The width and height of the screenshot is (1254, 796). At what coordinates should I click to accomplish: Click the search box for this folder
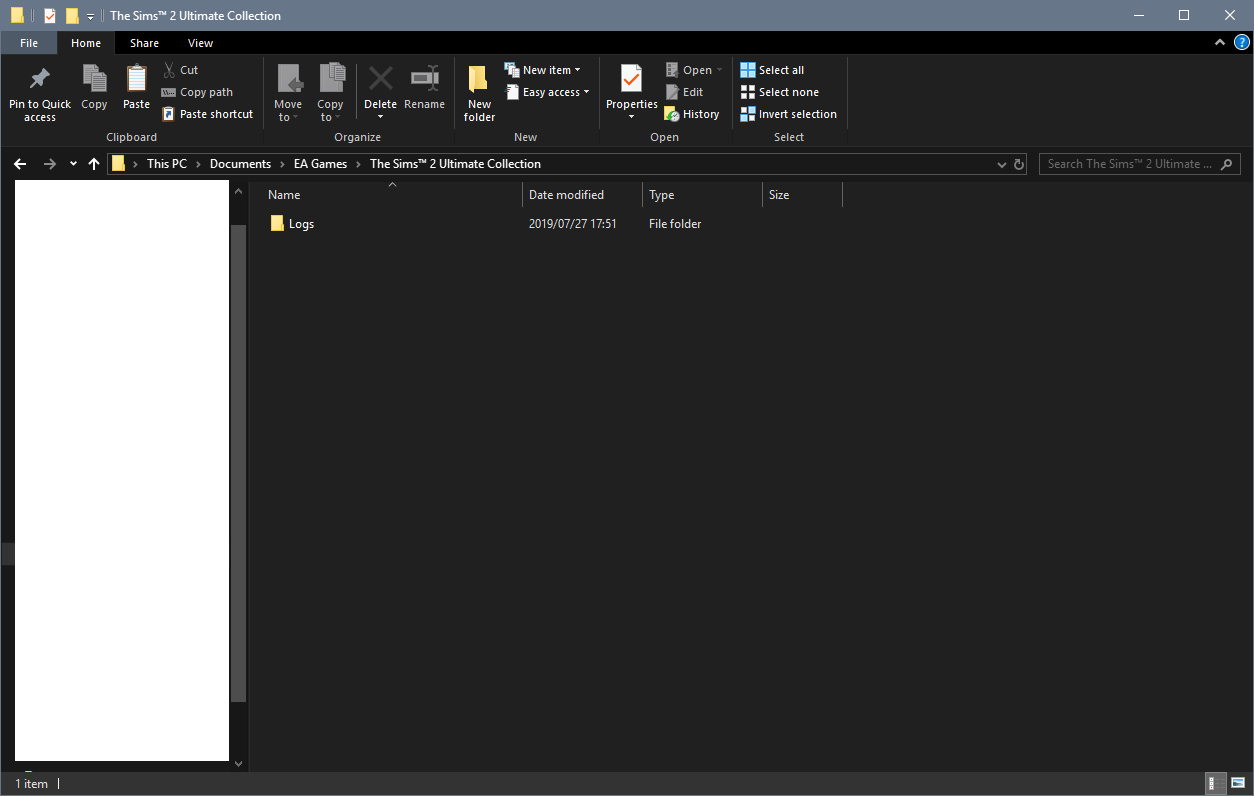tap(1130, 164)
